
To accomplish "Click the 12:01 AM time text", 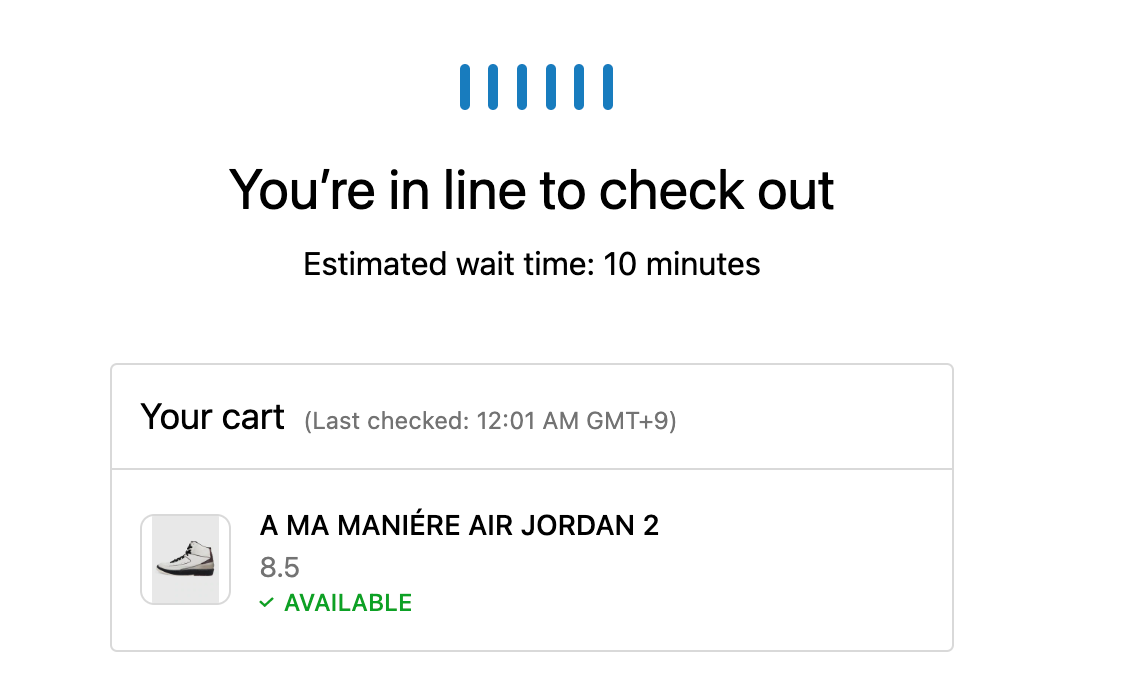I will [528, 421].
